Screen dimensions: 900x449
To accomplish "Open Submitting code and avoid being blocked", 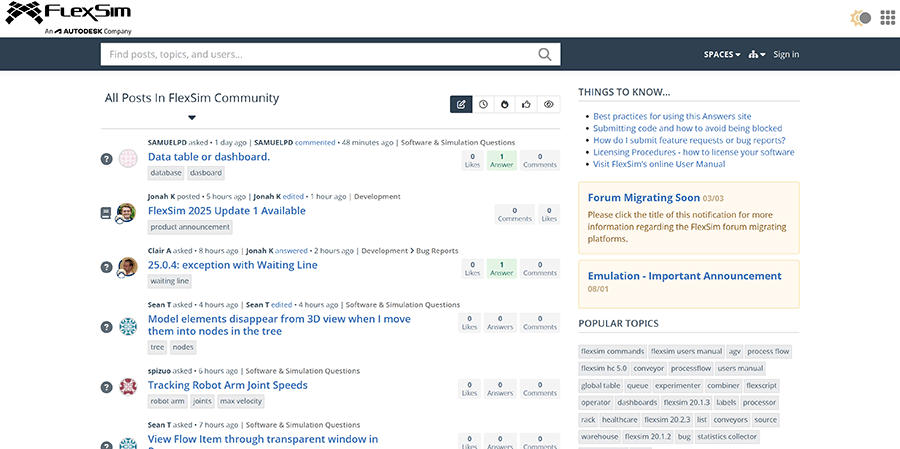I will 688,129.
